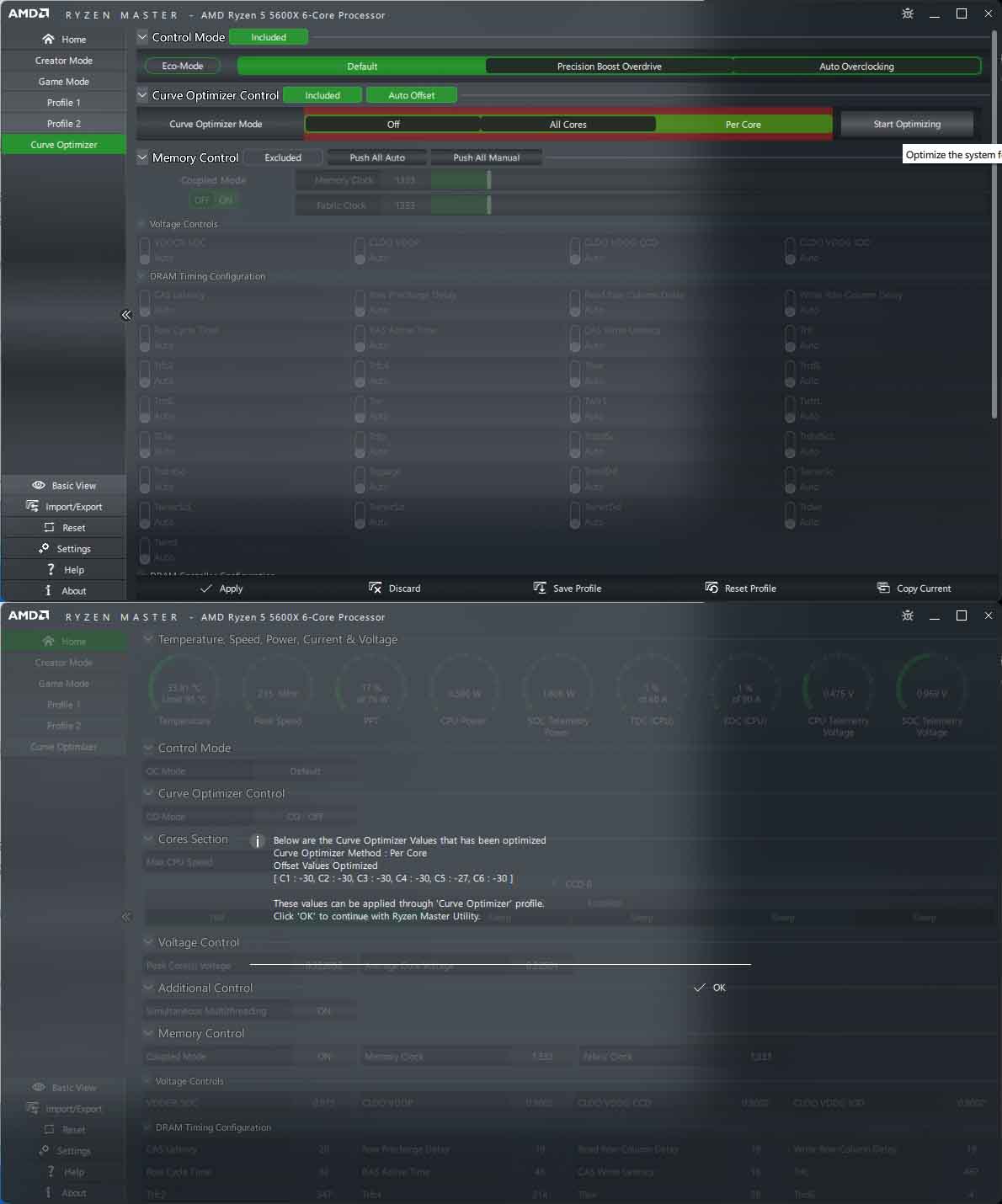Select Precision Boost Overdrive mode
Screen dimensions: 1002x1204
610,66
